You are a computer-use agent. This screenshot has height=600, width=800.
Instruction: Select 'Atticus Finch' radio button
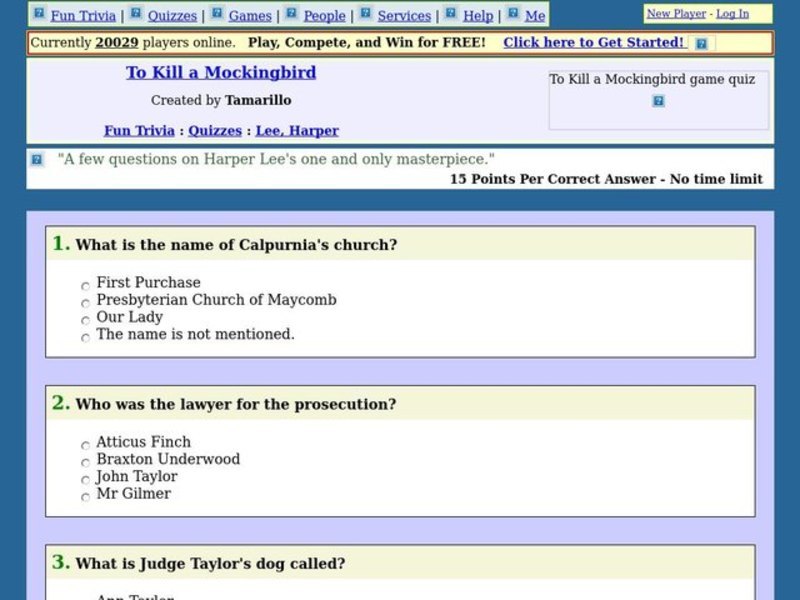(86, 445)
